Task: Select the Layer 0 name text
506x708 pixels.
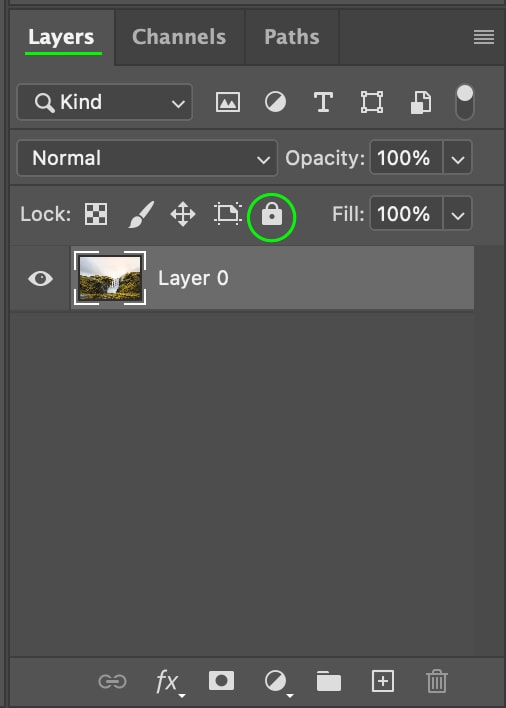Action: click(193, 278)
